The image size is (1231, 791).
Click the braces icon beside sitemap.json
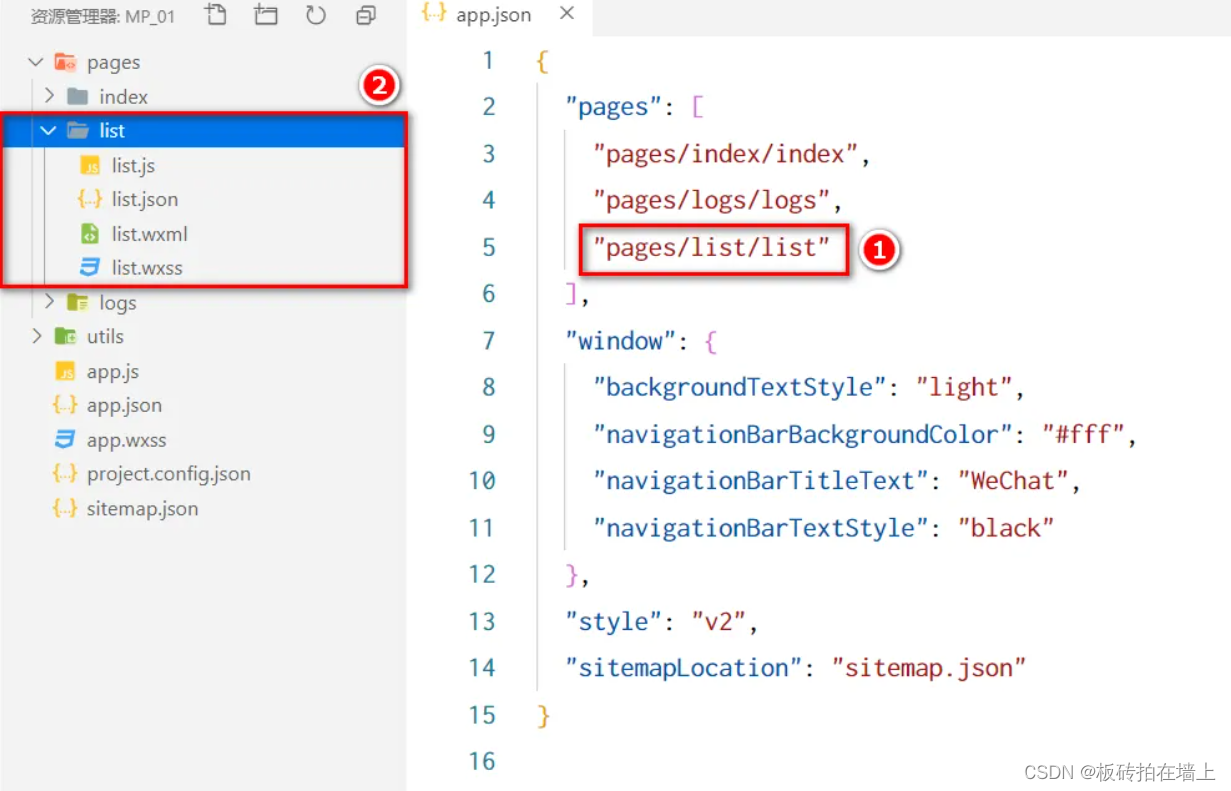pos(65,509)
